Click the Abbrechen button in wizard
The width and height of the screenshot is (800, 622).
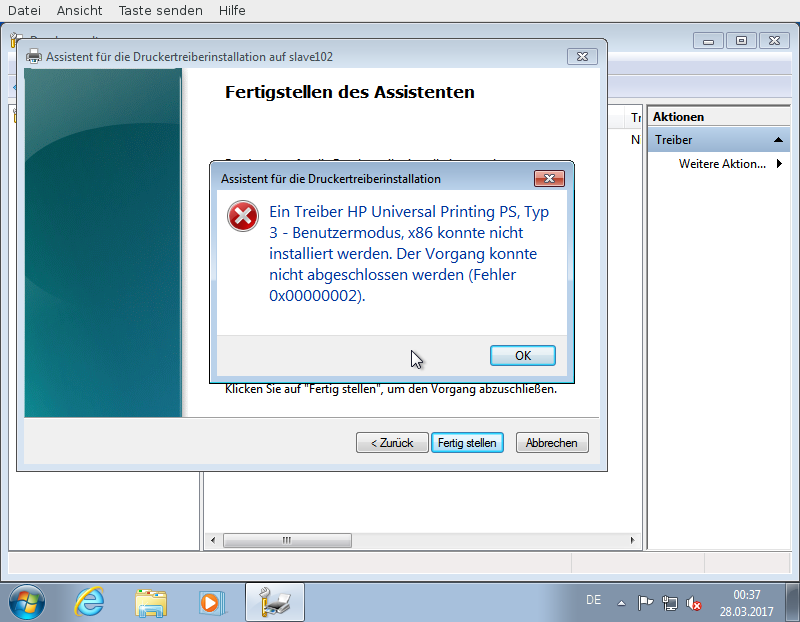552,443
